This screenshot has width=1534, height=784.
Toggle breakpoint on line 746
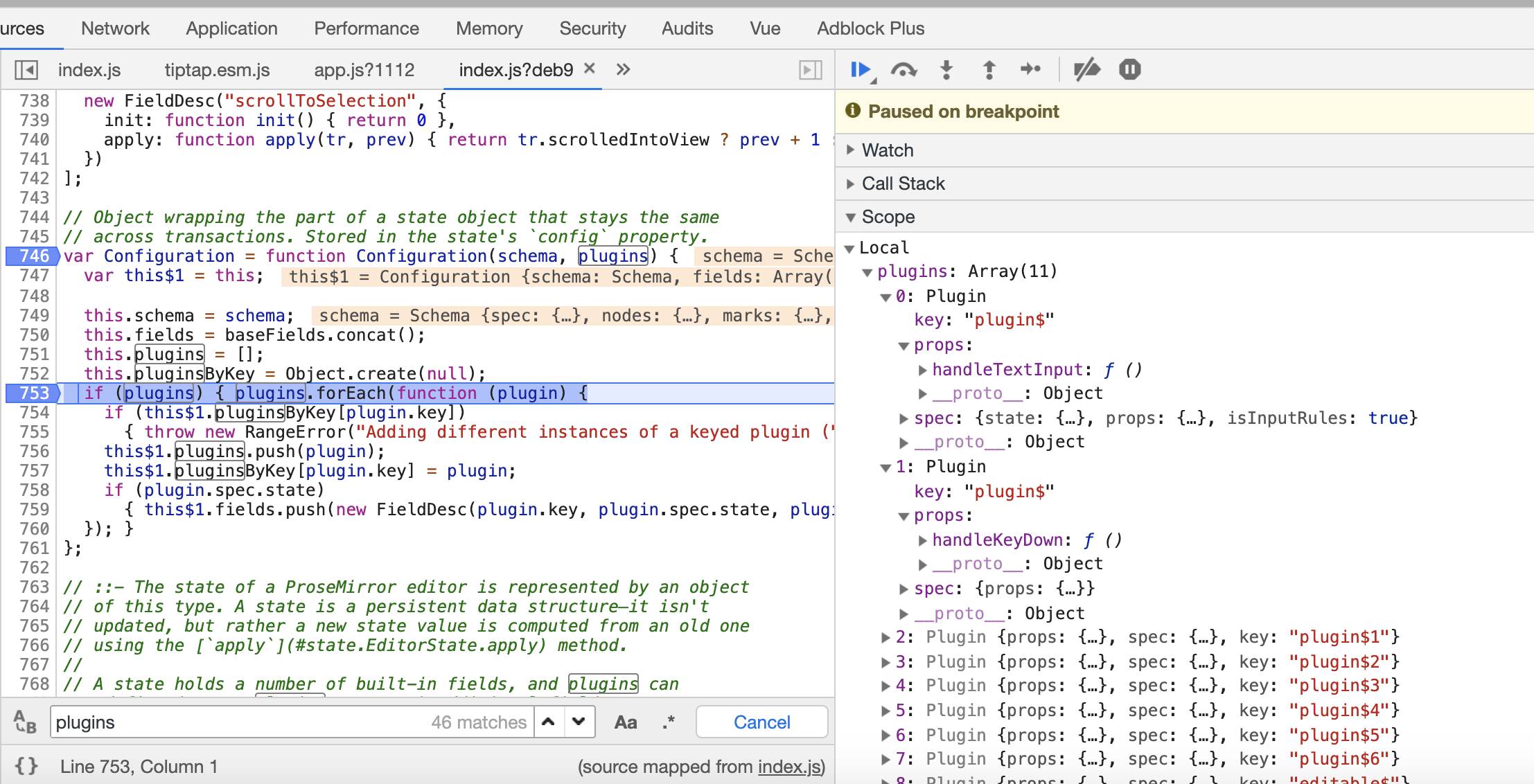(32, 256)
